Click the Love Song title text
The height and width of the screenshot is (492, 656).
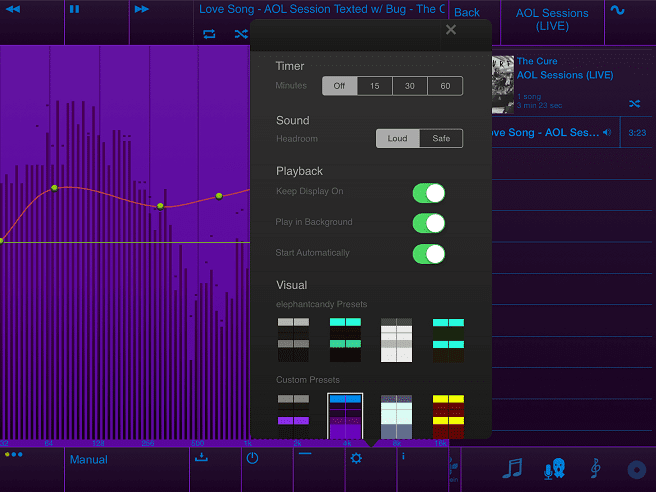[x=321, y=9]
